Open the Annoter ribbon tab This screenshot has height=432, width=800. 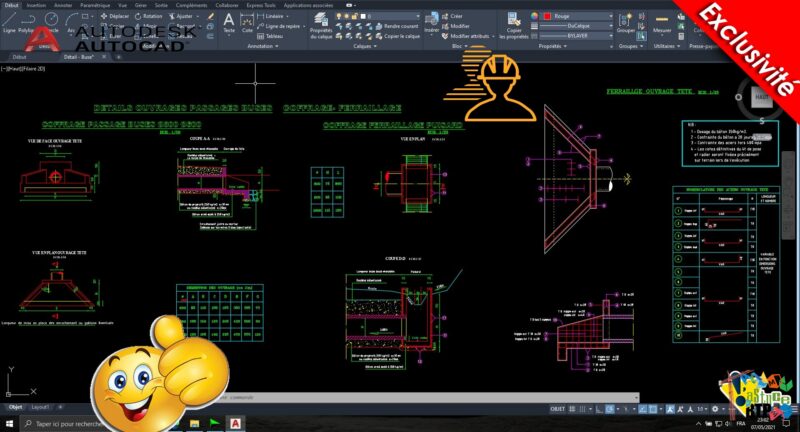[x=63, y=5]
